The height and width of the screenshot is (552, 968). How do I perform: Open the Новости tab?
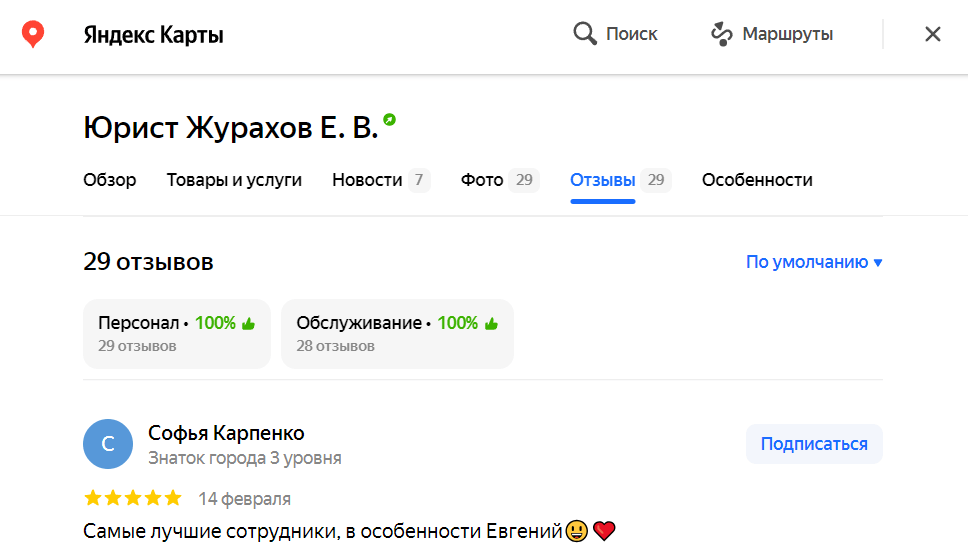380,180
